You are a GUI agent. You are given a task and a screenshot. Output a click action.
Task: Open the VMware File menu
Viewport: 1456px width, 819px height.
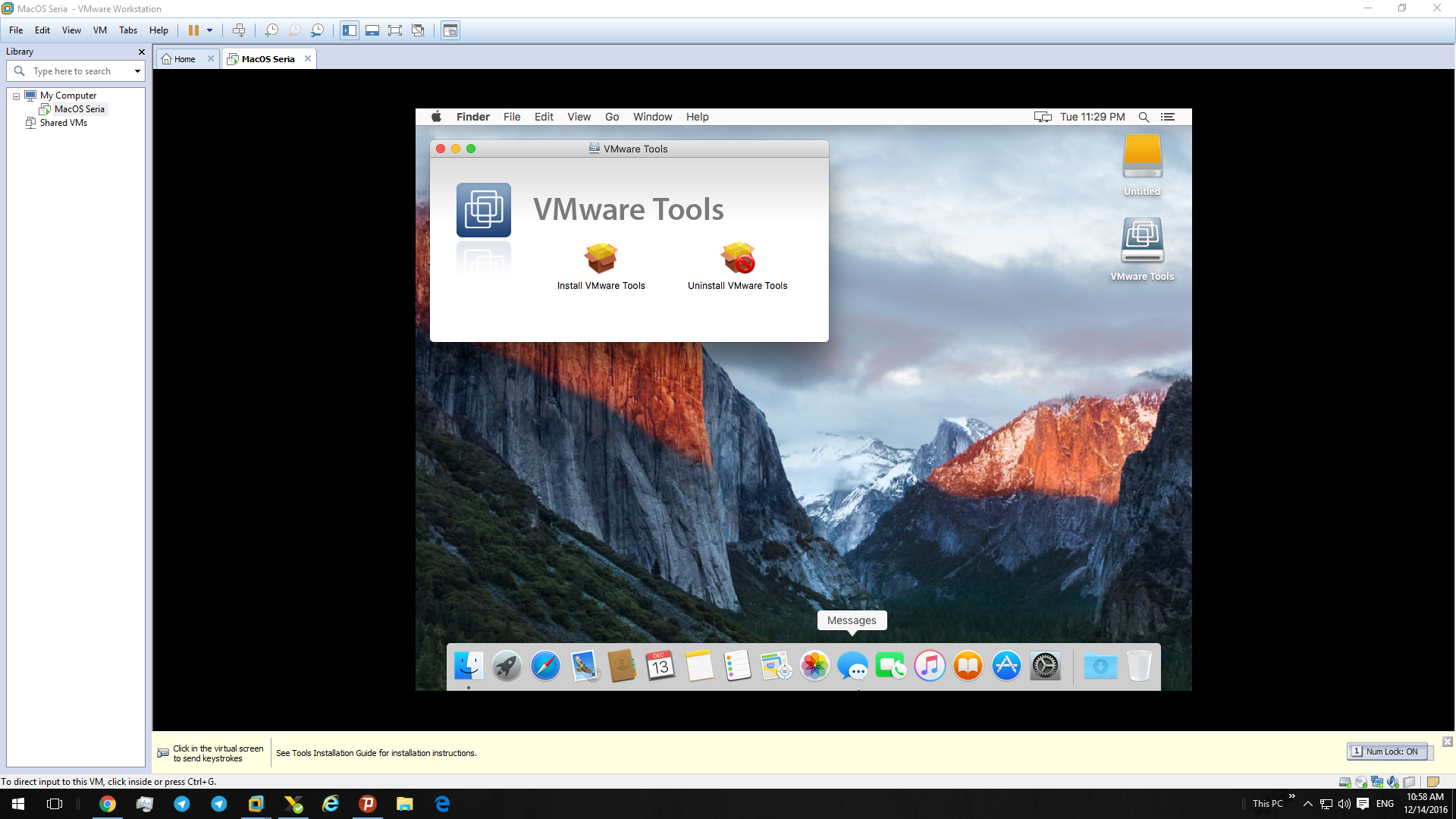click(x=16, y=30)
